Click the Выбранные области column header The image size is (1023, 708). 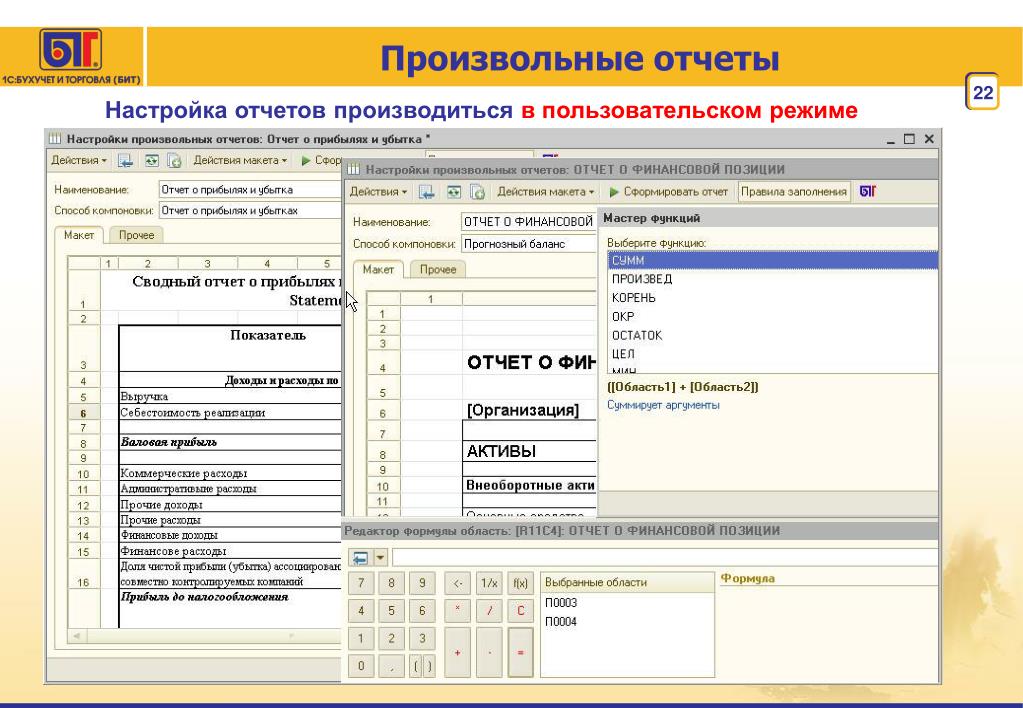[628, 583]
